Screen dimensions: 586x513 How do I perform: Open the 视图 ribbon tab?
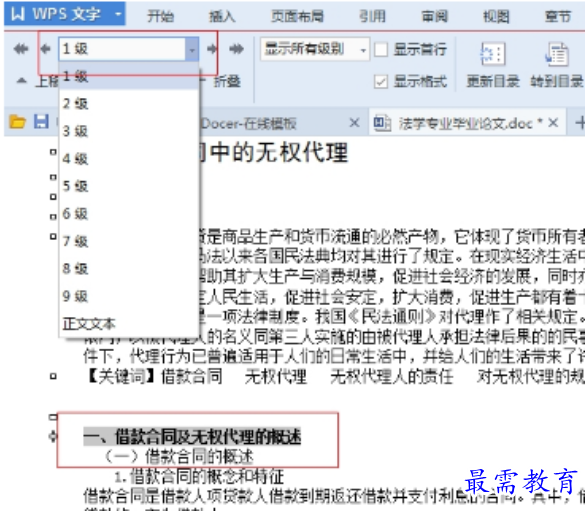point(496,16)
